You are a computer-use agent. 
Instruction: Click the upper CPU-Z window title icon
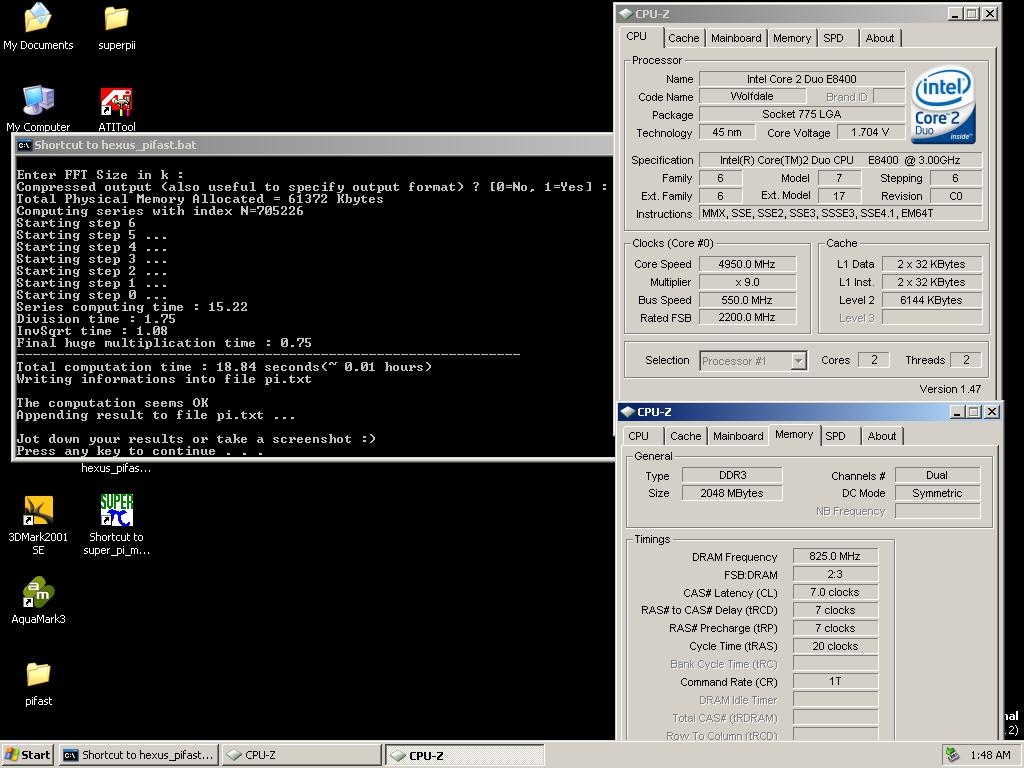click(626, 14)
